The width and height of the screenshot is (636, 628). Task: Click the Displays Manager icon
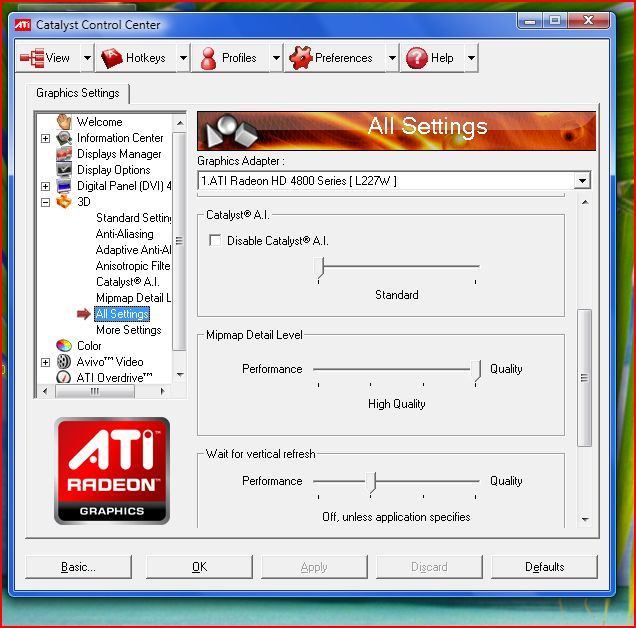pyautogui.click(x=64, y=154)
